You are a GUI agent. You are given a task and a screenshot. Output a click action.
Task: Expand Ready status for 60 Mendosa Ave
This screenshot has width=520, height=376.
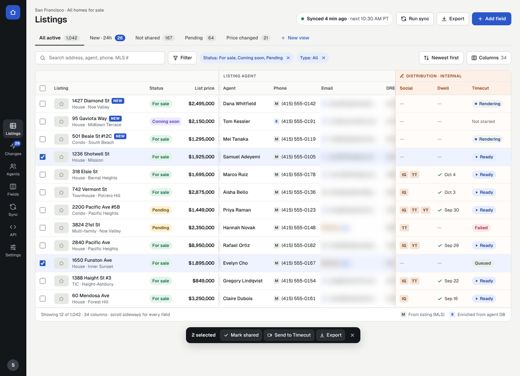[x=484, y=299]
